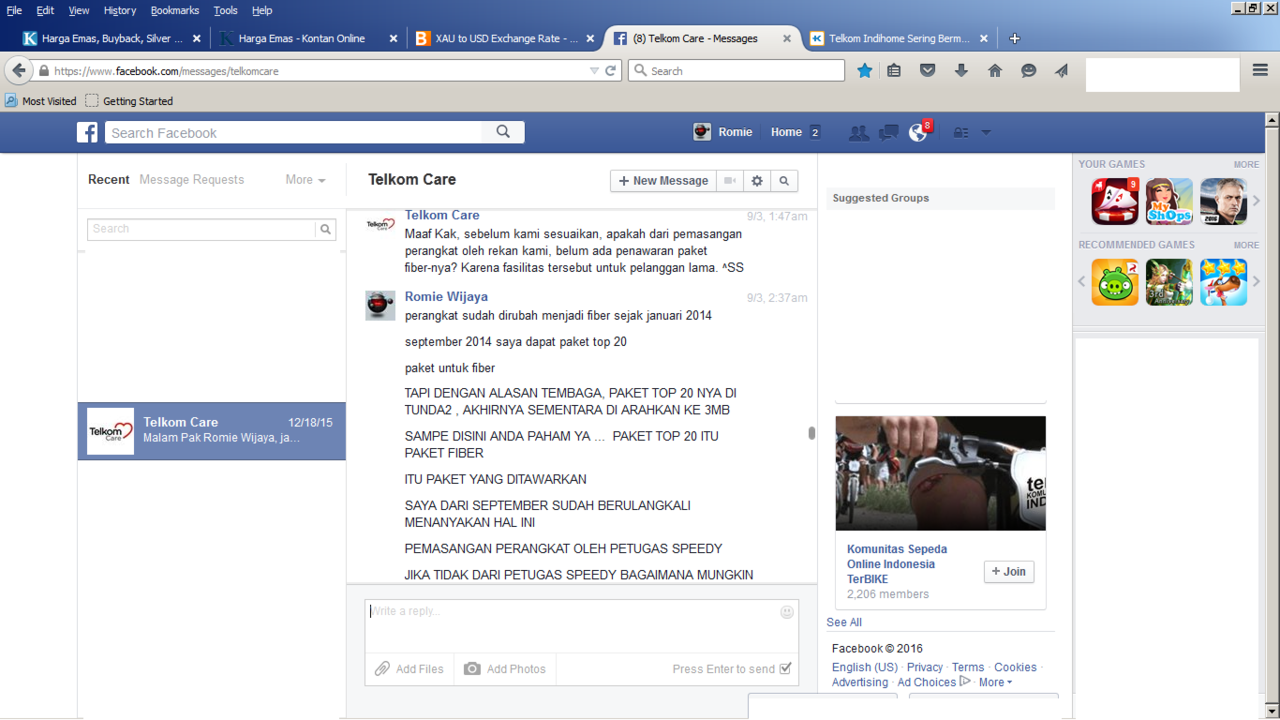The image size is (1280, 720).
Task: Open a new browser tab
Action: (x=1015, y=39)
